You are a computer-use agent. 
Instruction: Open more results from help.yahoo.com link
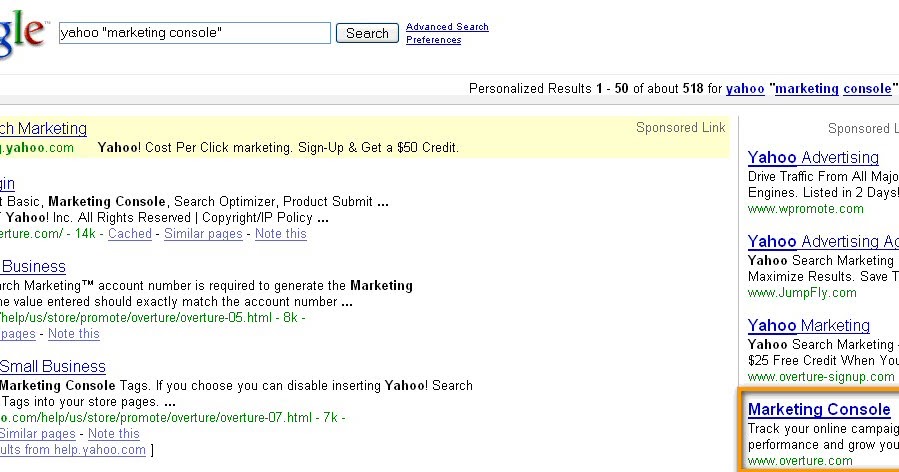(x=73, y=450)
